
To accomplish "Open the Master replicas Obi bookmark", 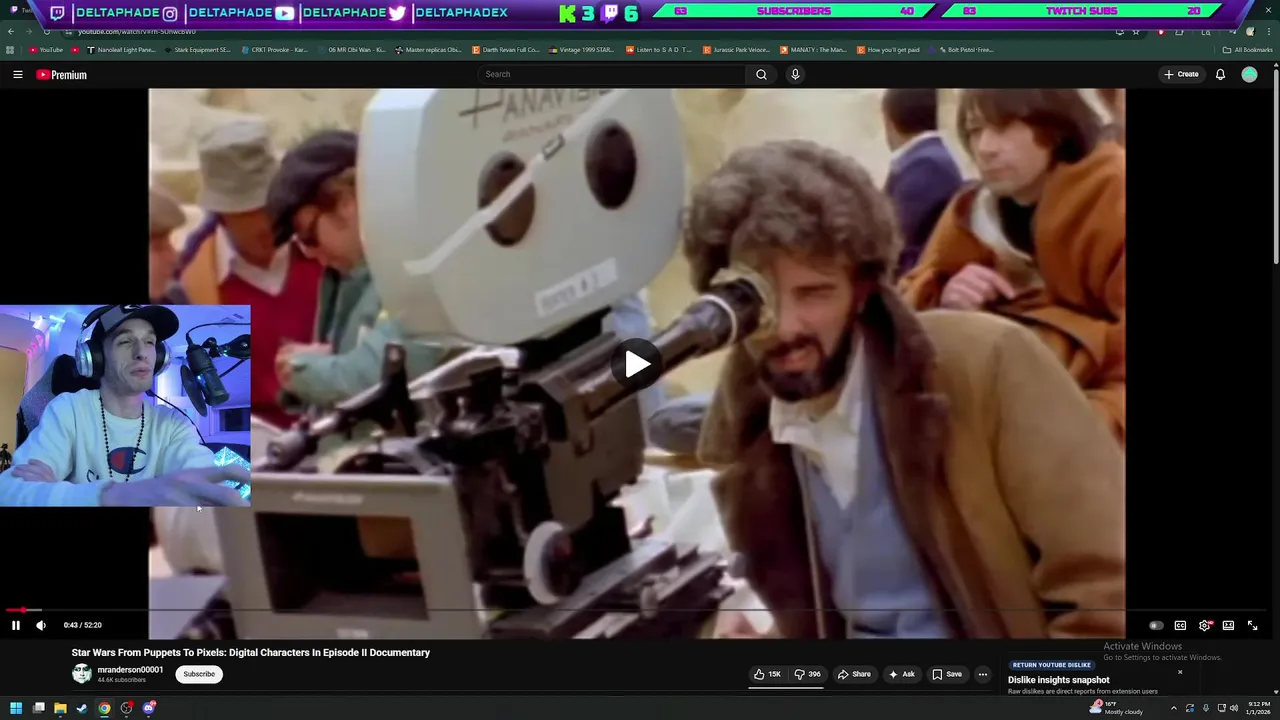I will click(429, 50).
